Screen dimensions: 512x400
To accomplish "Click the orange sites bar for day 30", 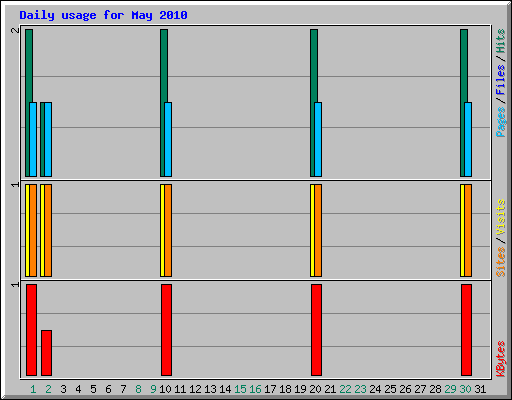I will pyautogui.click(x=468, y=230).
